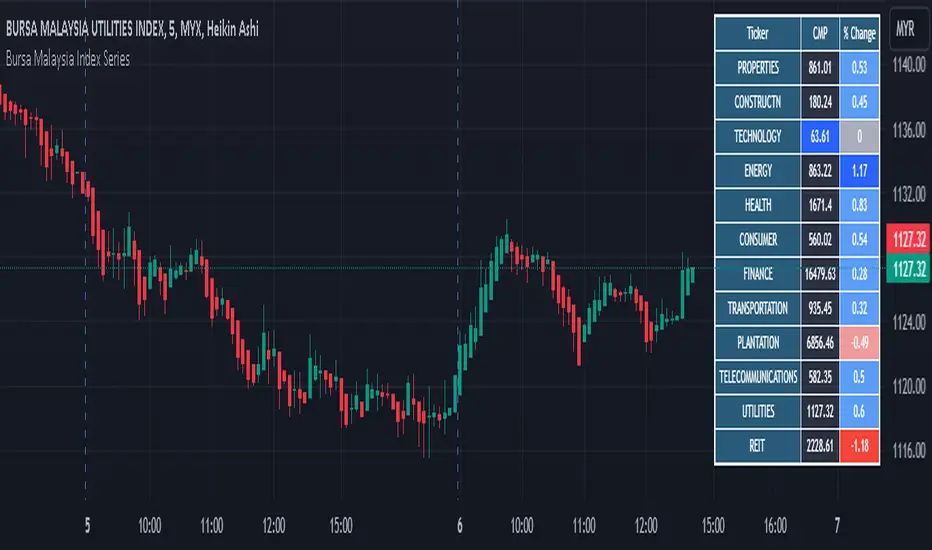The image size is (932, 550).
Task: Click the 1132.00 price axis label
Action: tap(909, 194)
